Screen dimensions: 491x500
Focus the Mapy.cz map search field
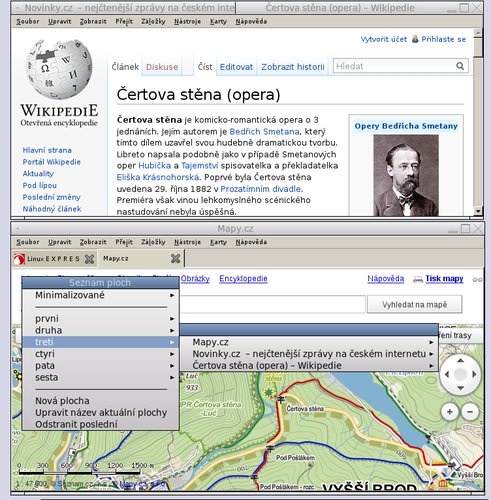[x=272, y=304]
